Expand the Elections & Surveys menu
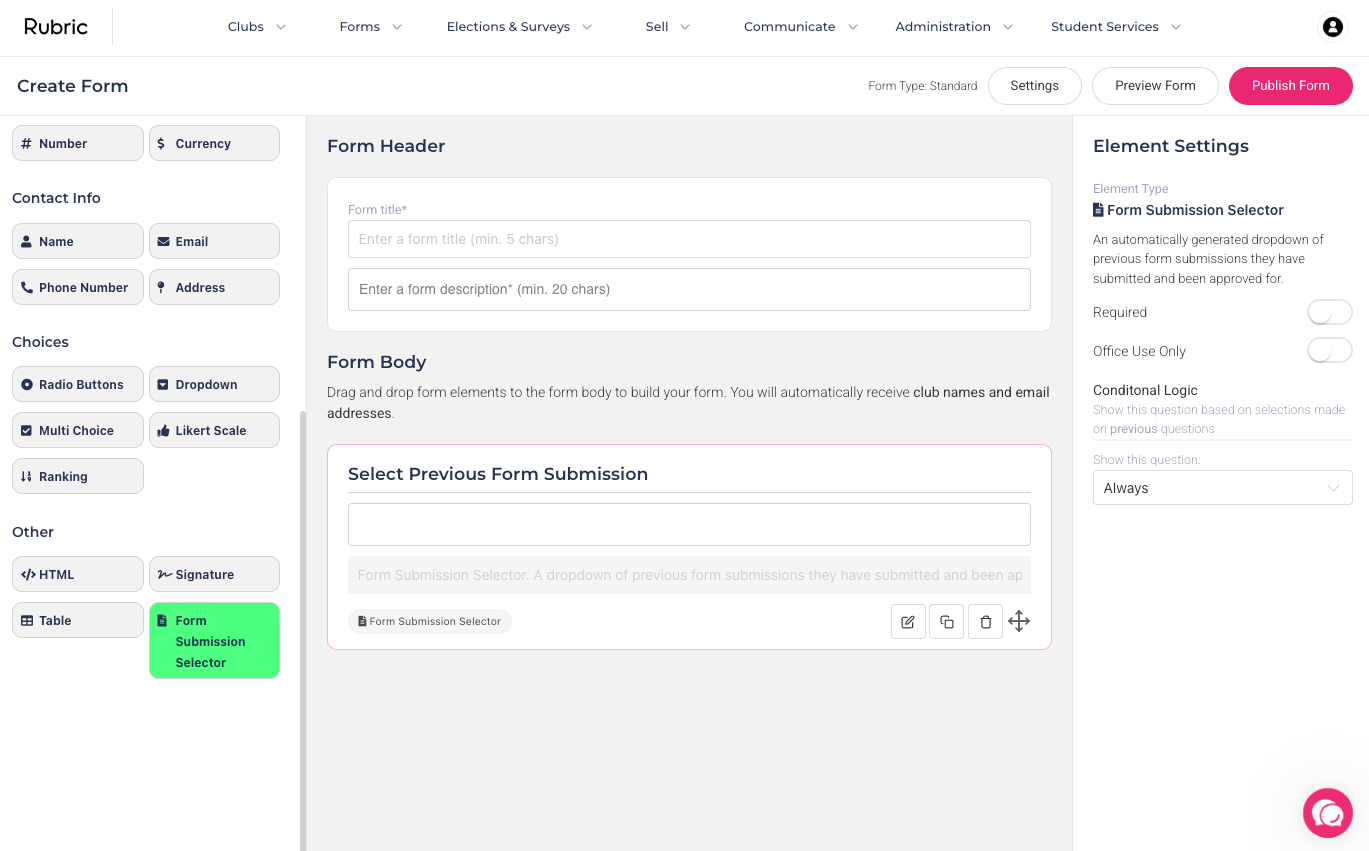This screenshot has width=1369, height=851. click(519, 27)
